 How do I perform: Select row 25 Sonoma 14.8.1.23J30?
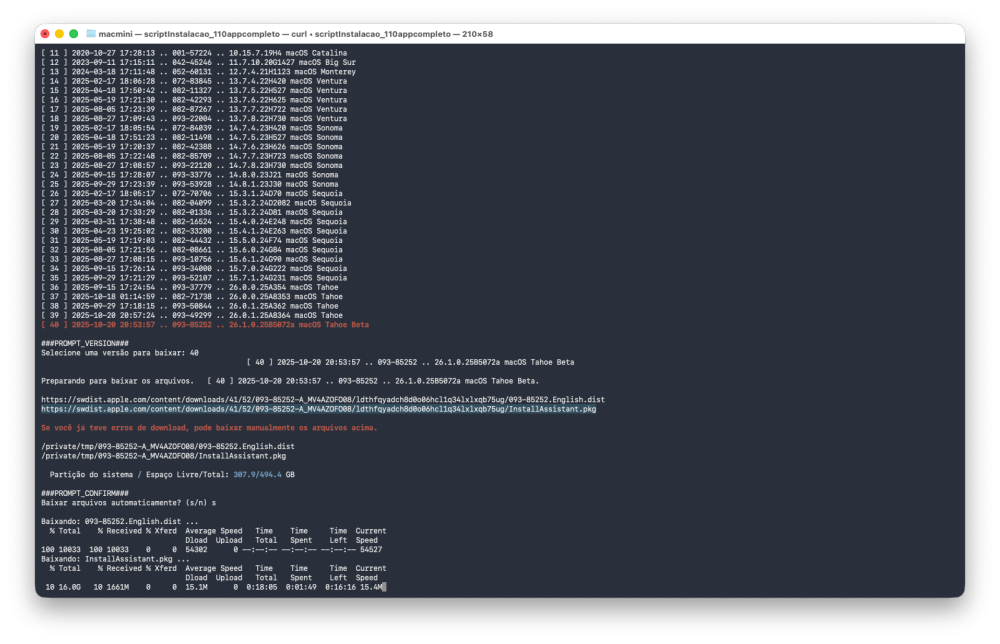(189, 184)
